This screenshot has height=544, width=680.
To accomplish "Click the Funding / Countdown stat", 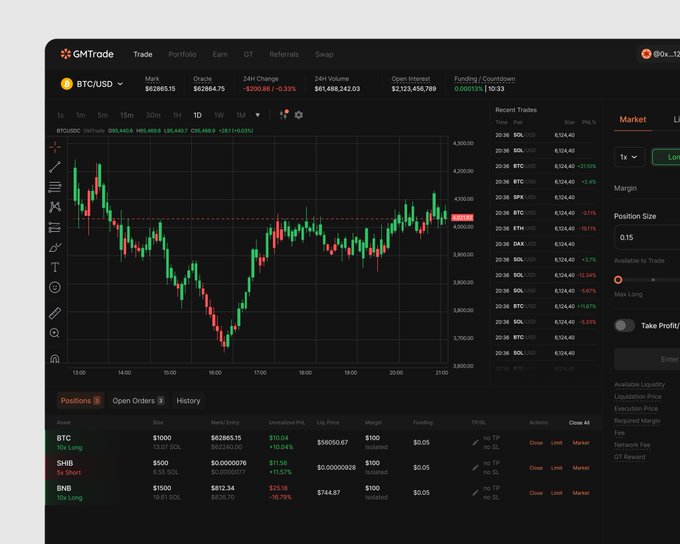I will point(484,84).
